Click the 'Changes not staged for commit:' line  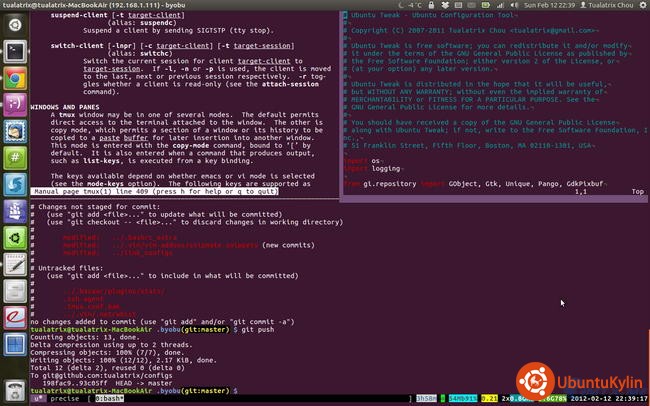click(x=95, y=207)
